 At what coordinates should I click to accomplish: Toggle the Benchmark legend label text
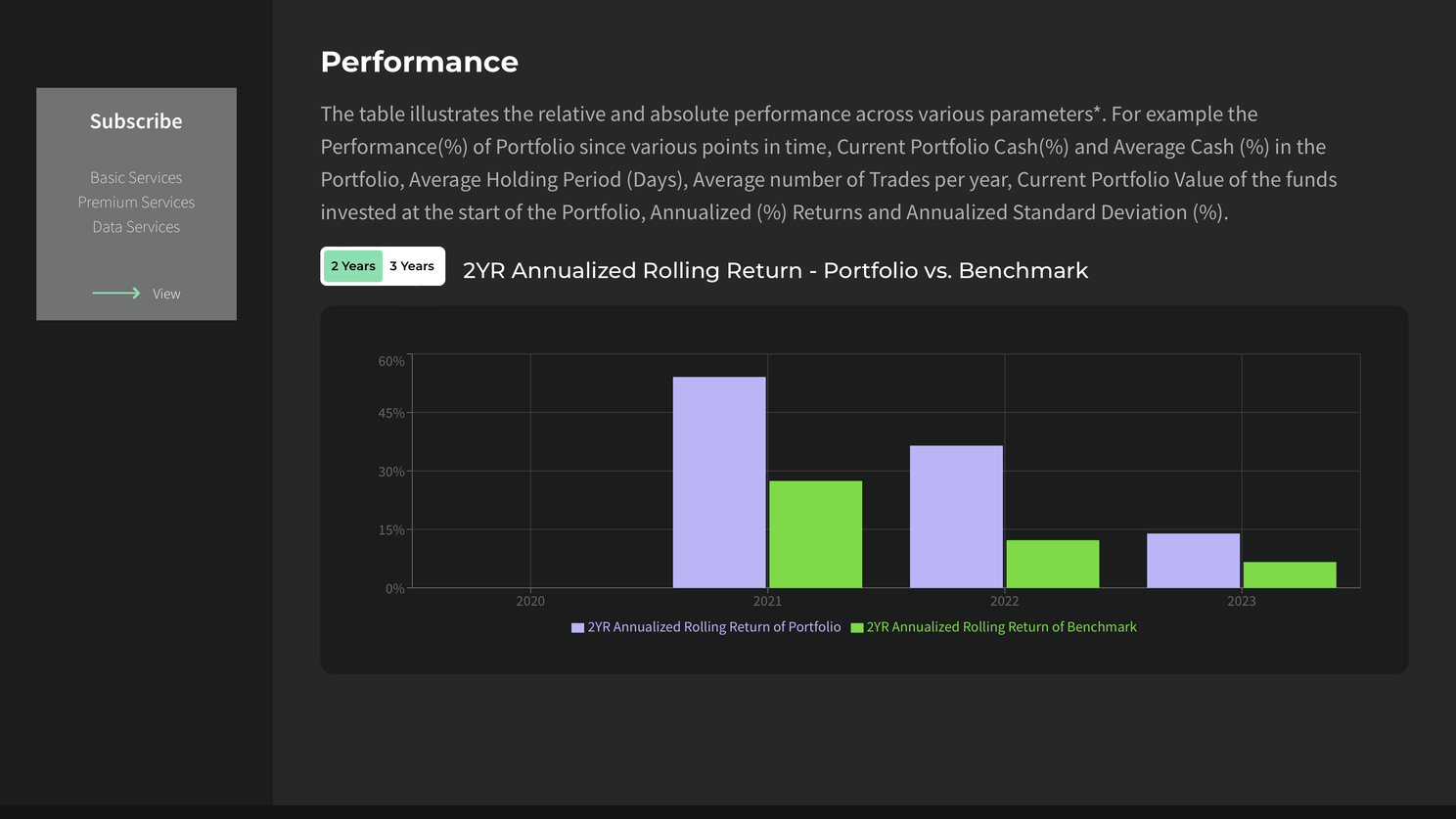point(1001,627)
